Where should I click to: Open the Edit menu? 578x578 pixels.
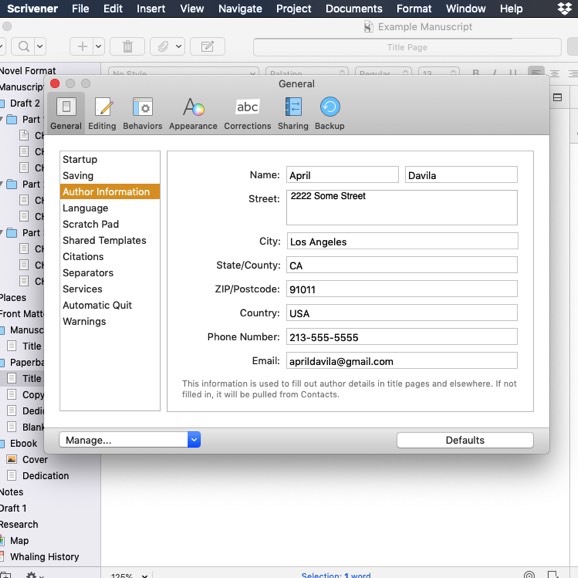pyautogui.click(x=113, y=8)
